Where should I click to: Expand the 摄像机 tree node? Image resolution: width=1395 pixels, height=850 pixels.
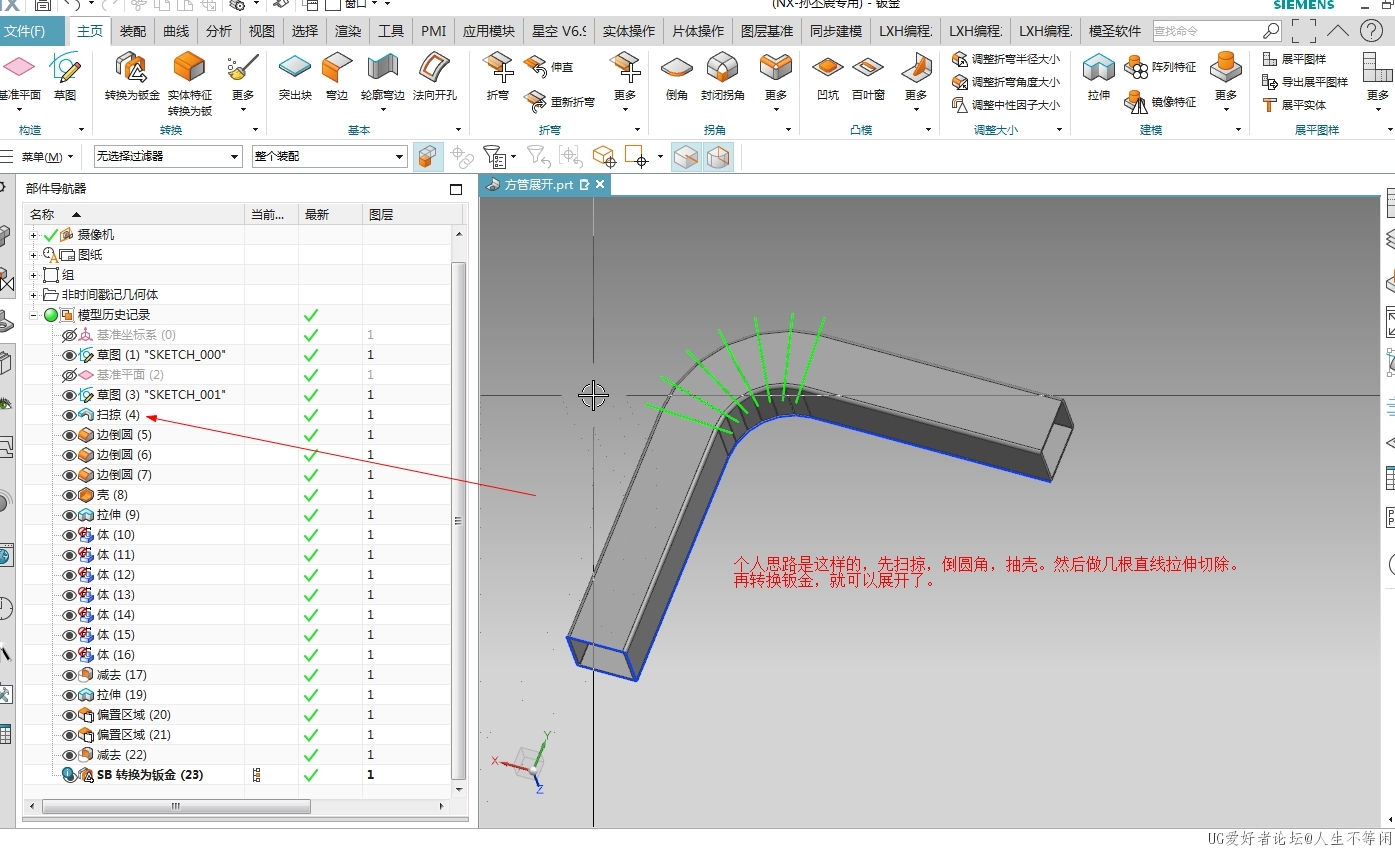click(x=33, y=235)
